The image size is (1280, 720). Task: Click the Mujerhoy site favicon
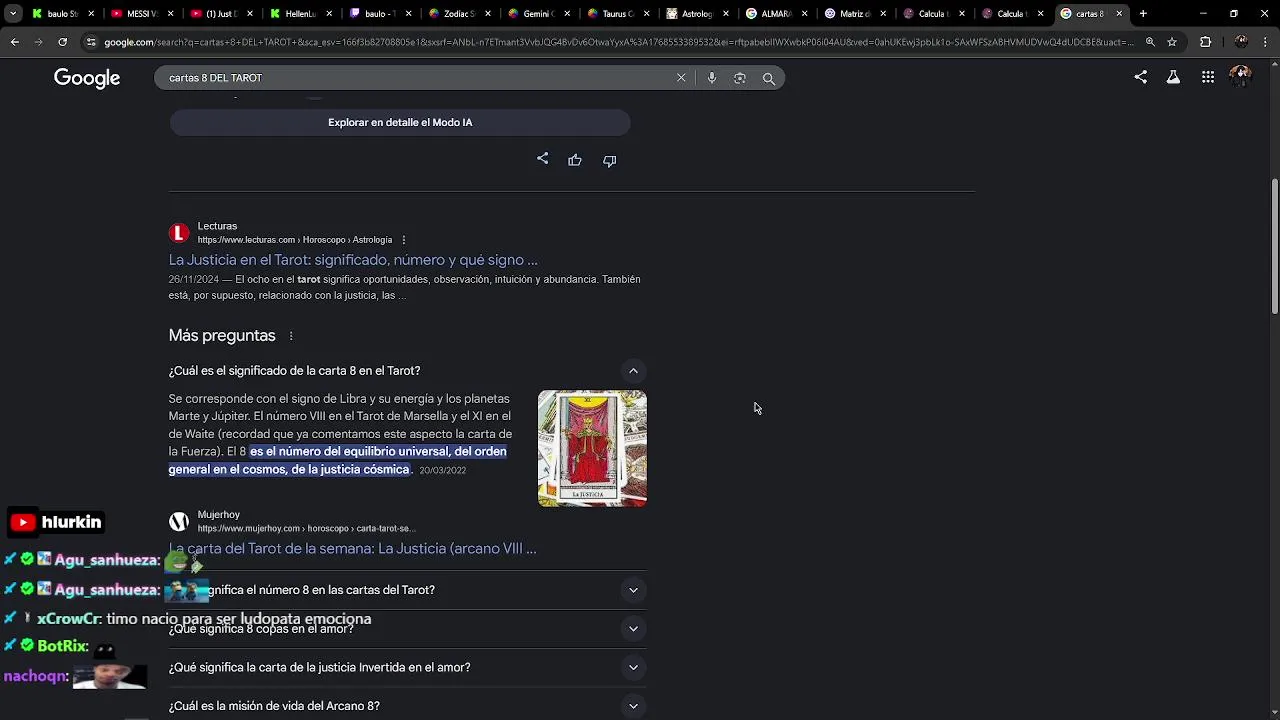(x=179, y=521)
